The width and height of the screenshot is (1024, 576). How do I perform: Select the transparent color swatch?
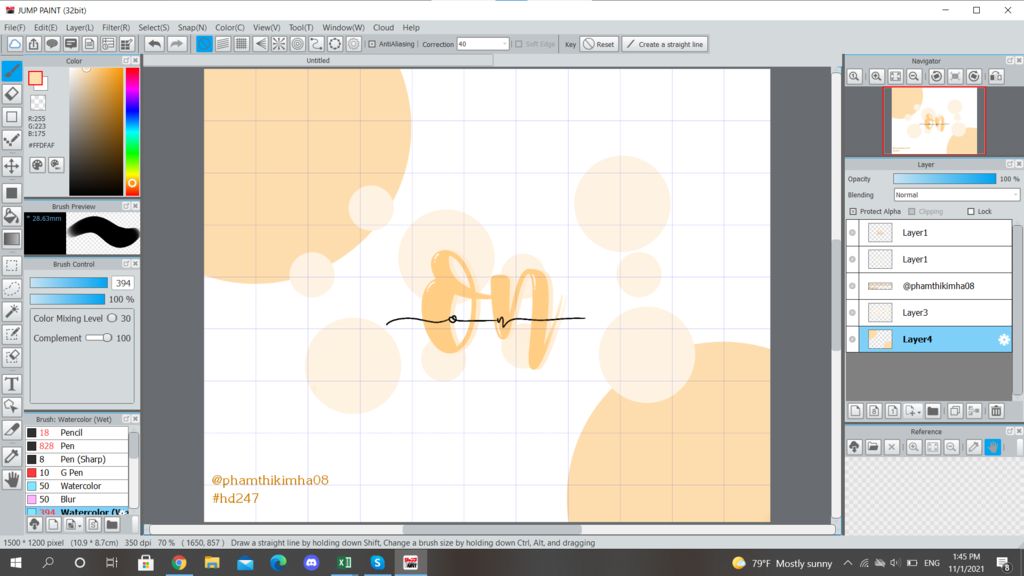coord(38,103)
